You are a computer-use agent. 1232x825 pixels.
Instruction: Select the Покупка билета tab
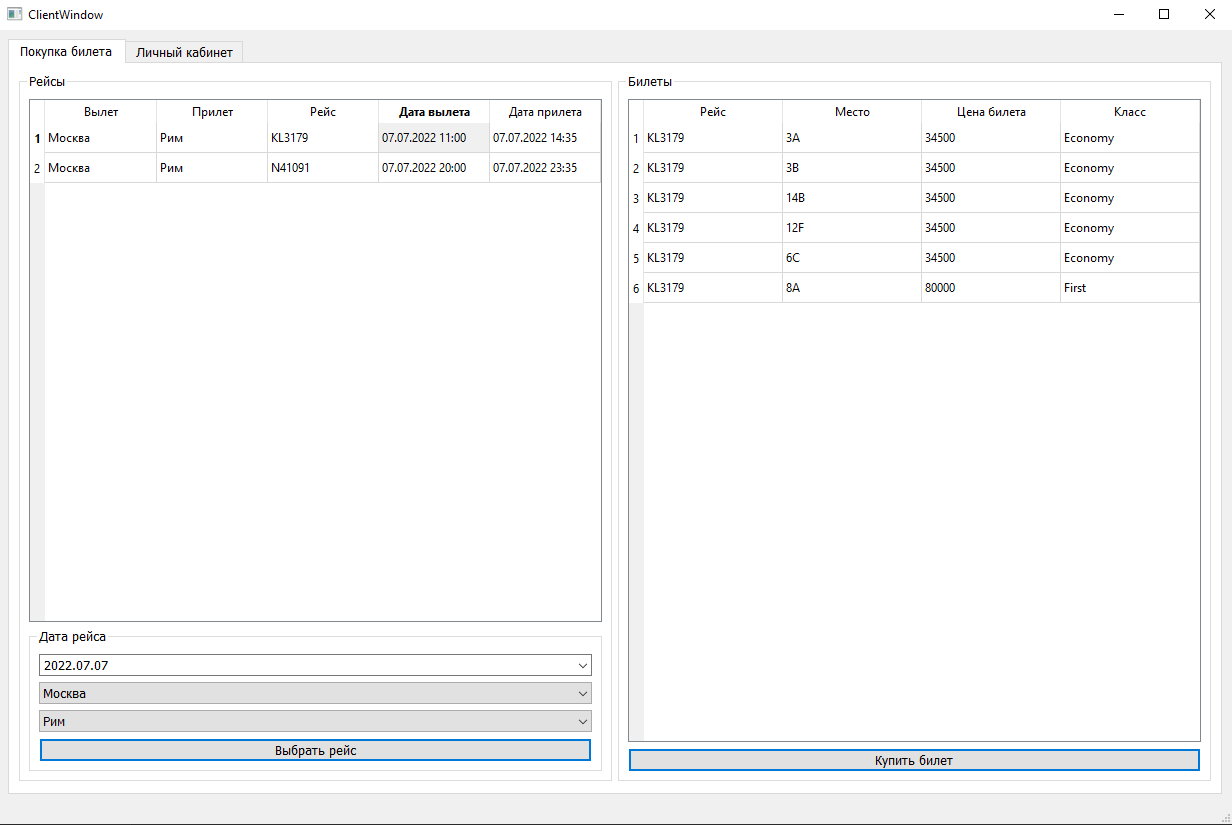point(66,51)
